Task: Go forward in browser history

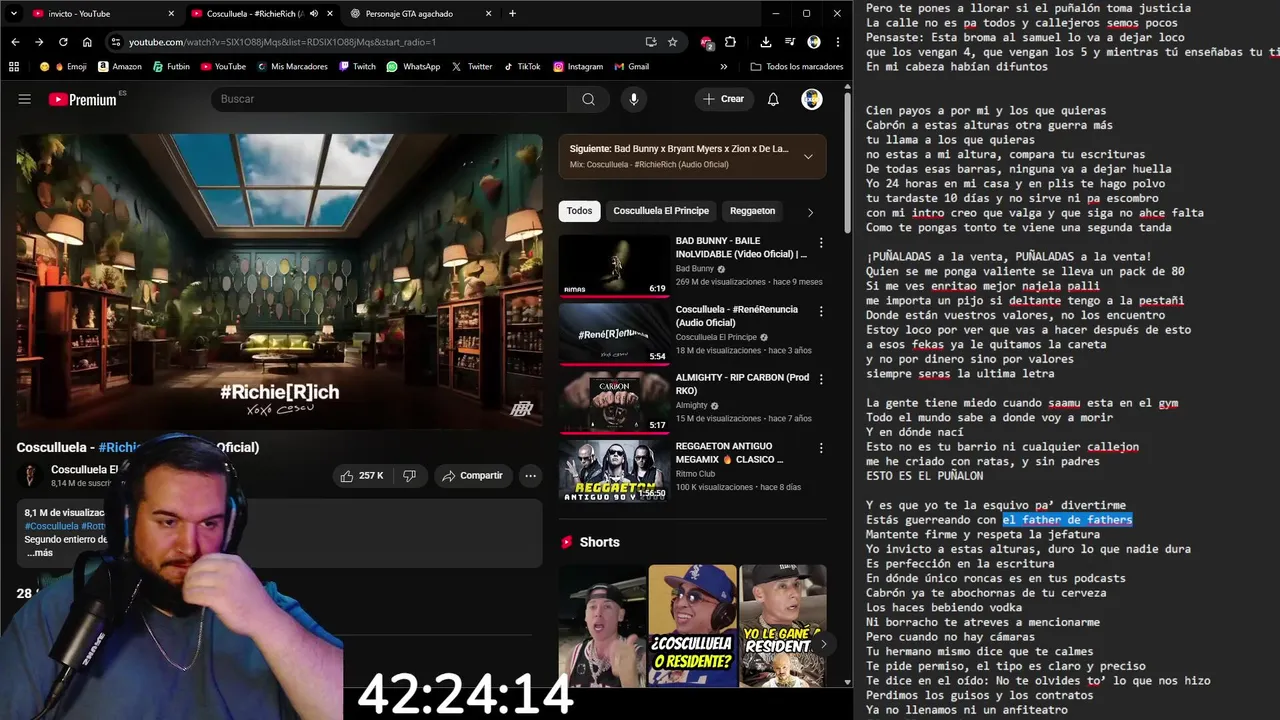Action: [x=39, y=42]
